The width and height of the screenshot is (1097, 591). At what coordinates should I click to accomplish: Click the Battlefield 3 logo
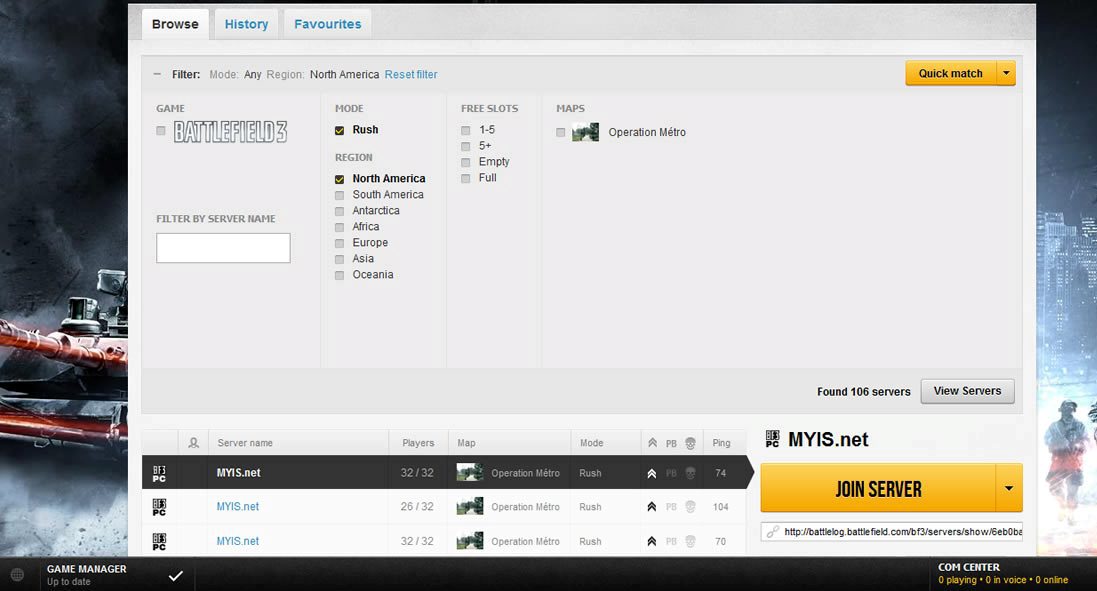coord(230,131)
